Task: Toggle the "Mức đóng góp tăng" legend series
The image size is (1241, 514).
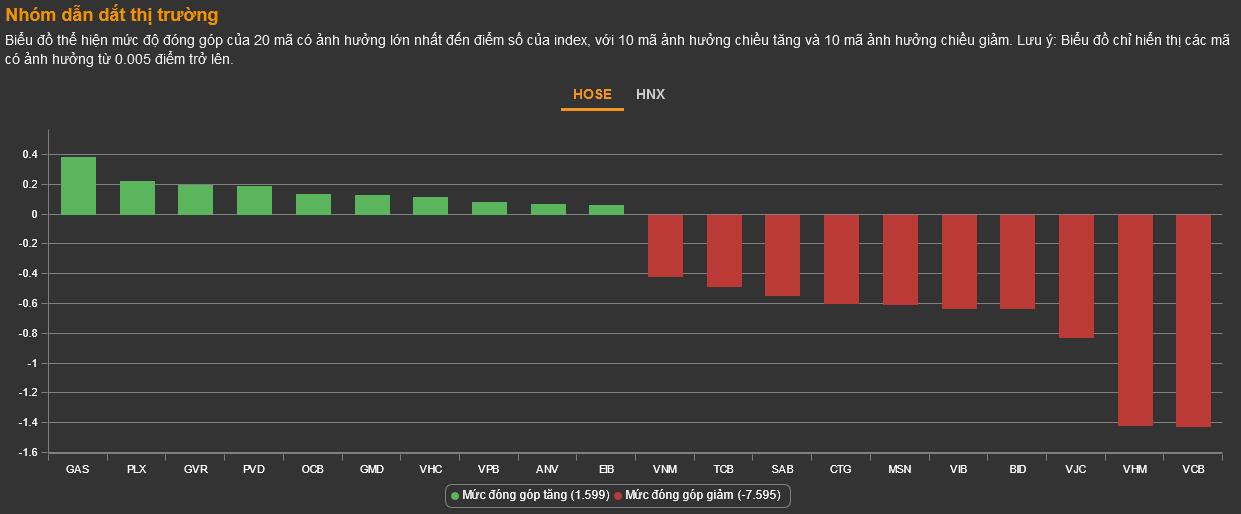Action: tap(534, 495)
